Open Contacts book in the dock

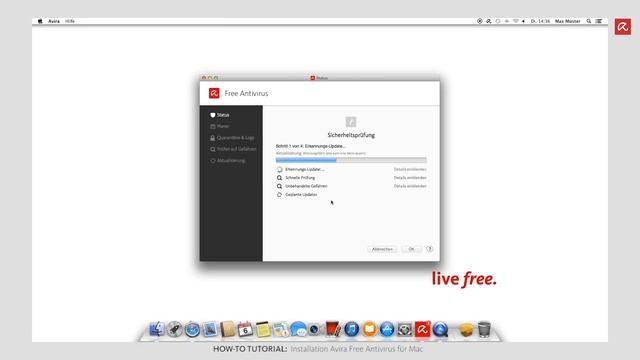[228, 329]
